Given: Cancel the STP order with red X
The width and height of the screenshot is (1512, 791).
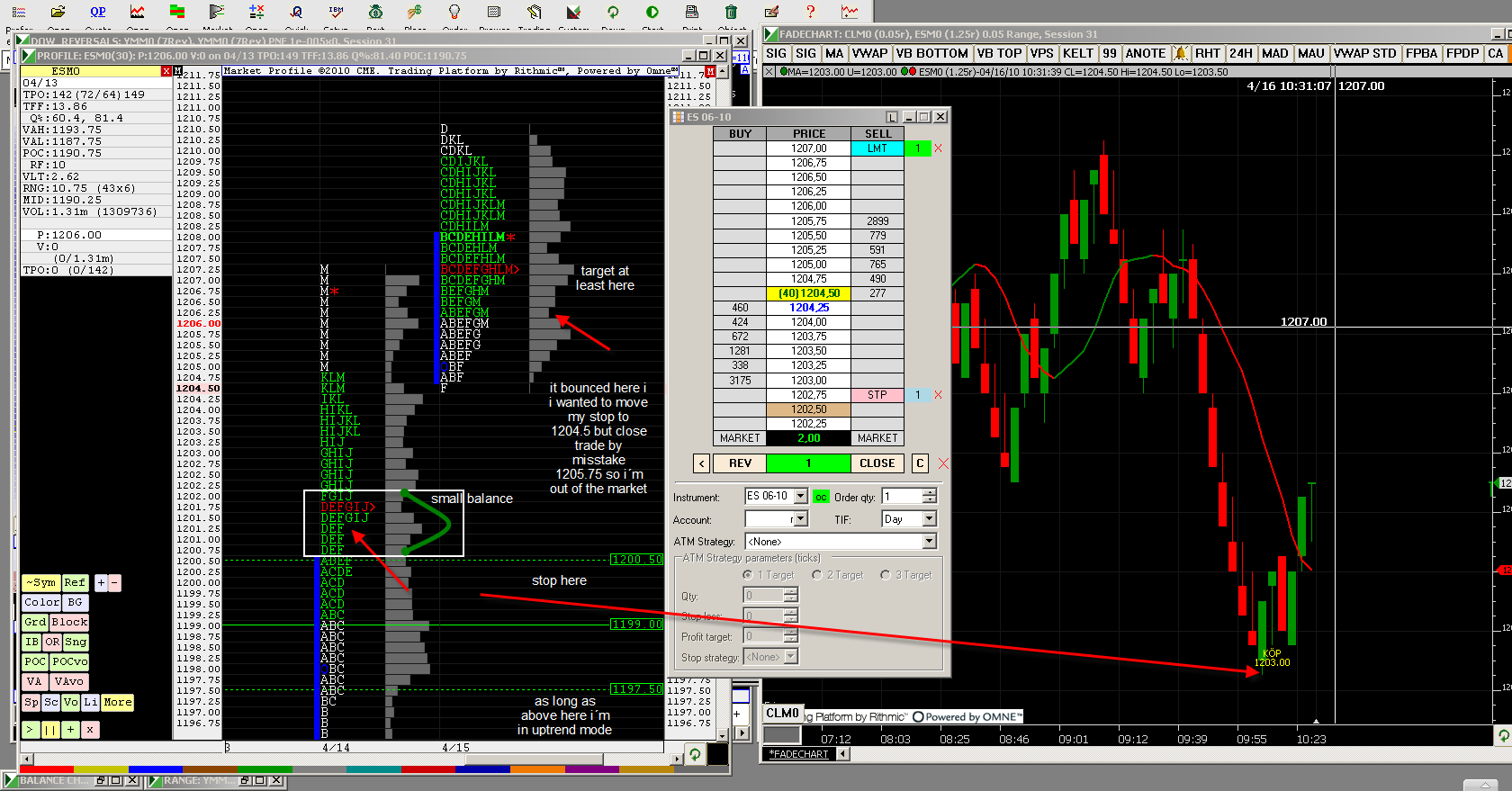Looking at the screenshot, I should click(938, 395).
